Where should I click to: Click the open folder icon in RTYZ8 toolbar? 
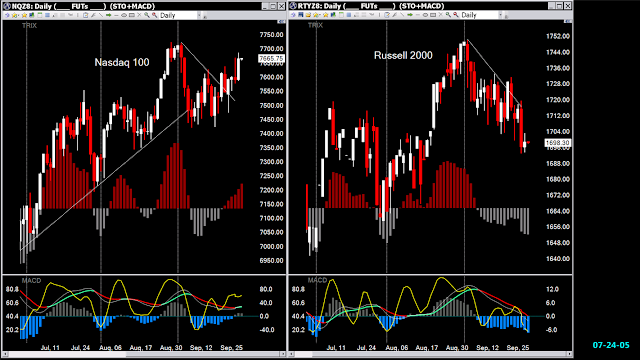(308, 15)
